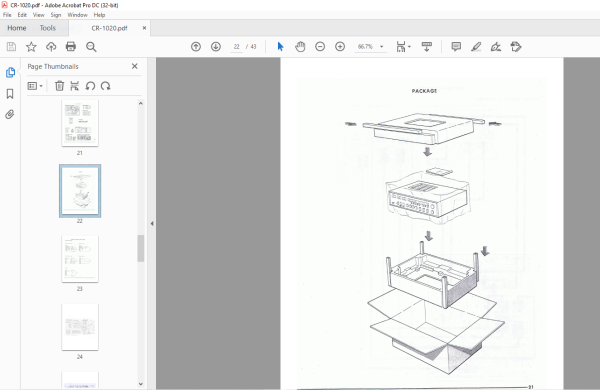600x390 pixels.
Task: Open the Bookmarks panel icon
Action: [x=10, y=94]
